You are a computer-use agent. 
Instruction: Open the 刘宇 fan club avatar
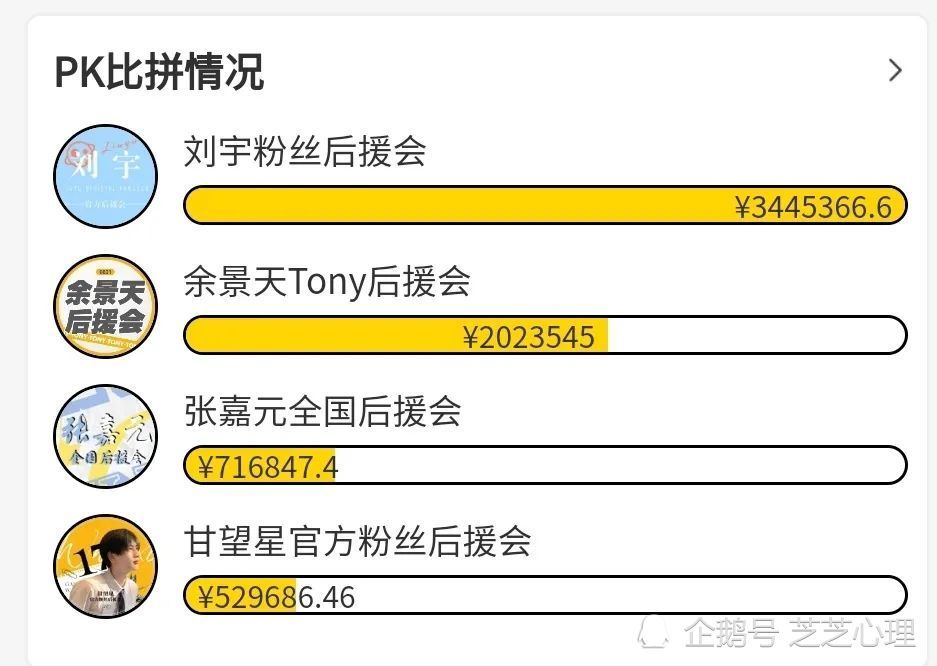[106, 176]
